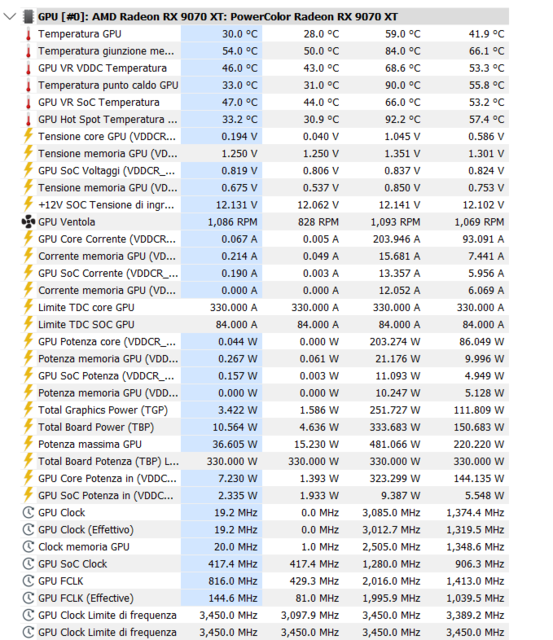Click the maximum core current "203.946 A"
Viewport: 553px width, 640px height.
coord(396,239)
